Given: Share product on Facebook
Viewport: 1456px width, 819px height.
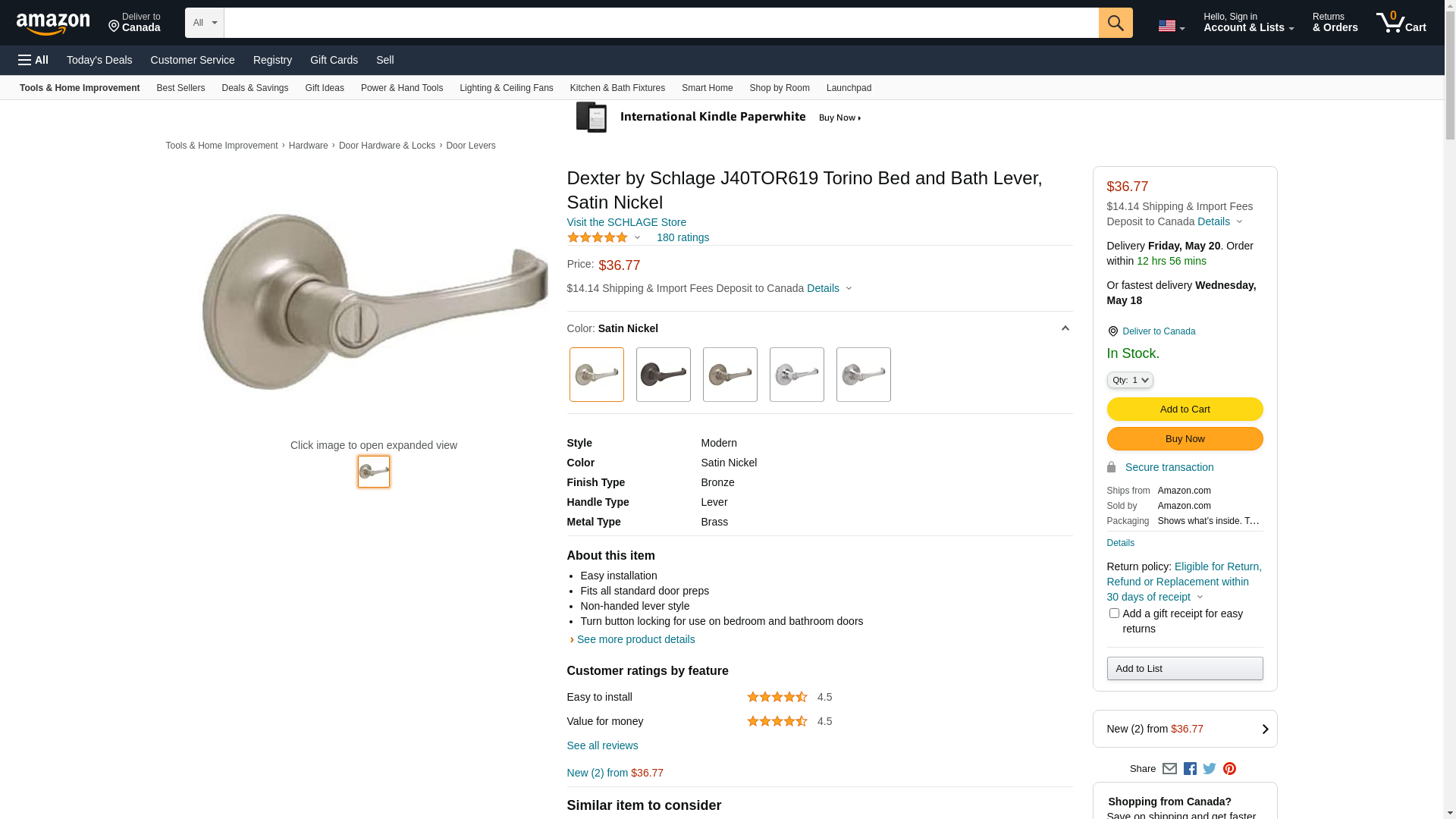Looking at the screenshot, I should point(1190,769).
